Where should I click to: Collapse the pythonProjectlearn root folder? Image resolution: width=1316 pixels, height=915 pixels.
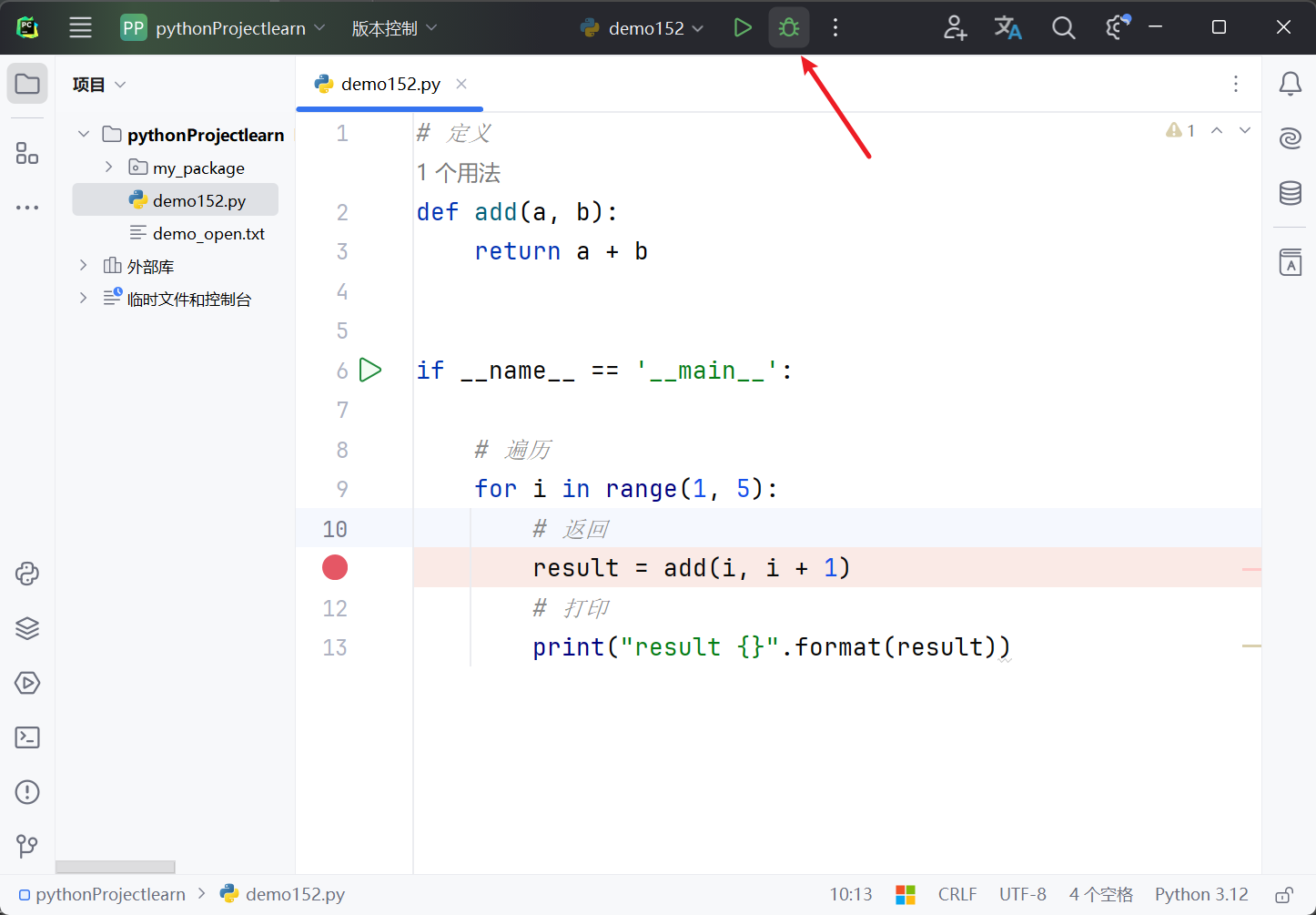84,135
